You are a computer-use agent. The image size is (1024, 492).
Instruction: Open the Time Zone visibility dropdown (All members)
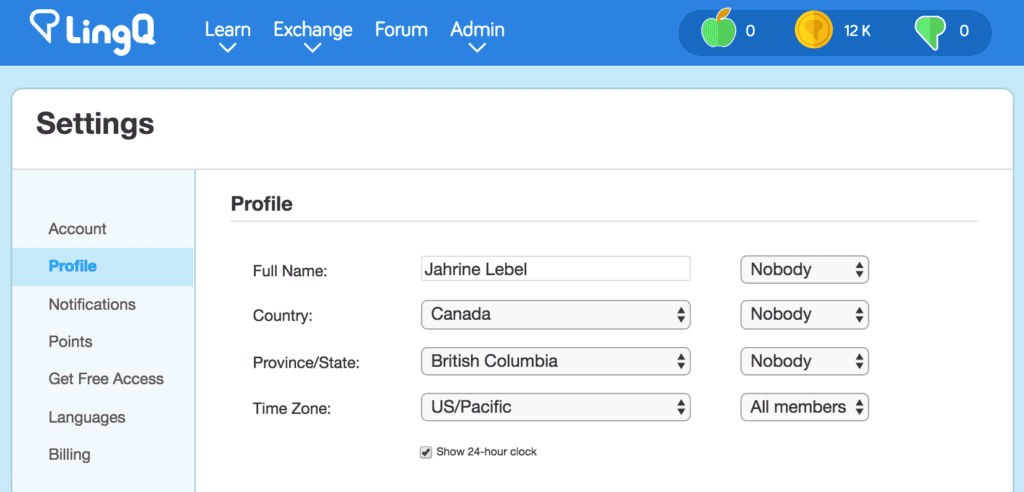click(804, 407)
